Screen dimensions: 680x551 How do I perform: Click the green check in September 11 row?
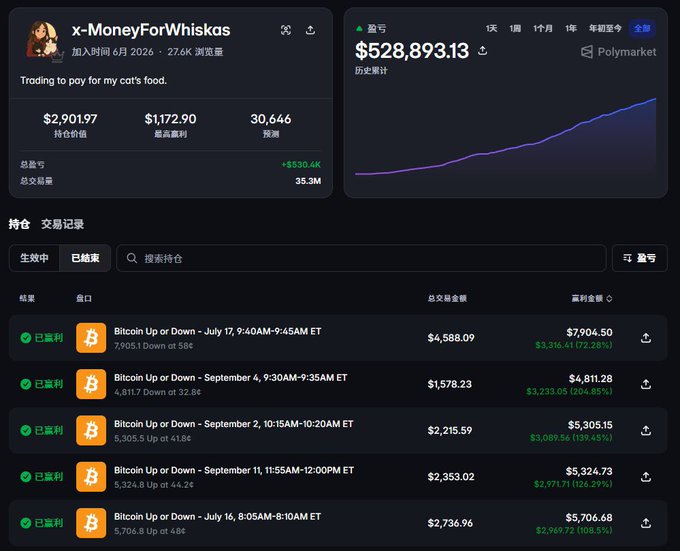pyautogui.click(x=26, y=477)
